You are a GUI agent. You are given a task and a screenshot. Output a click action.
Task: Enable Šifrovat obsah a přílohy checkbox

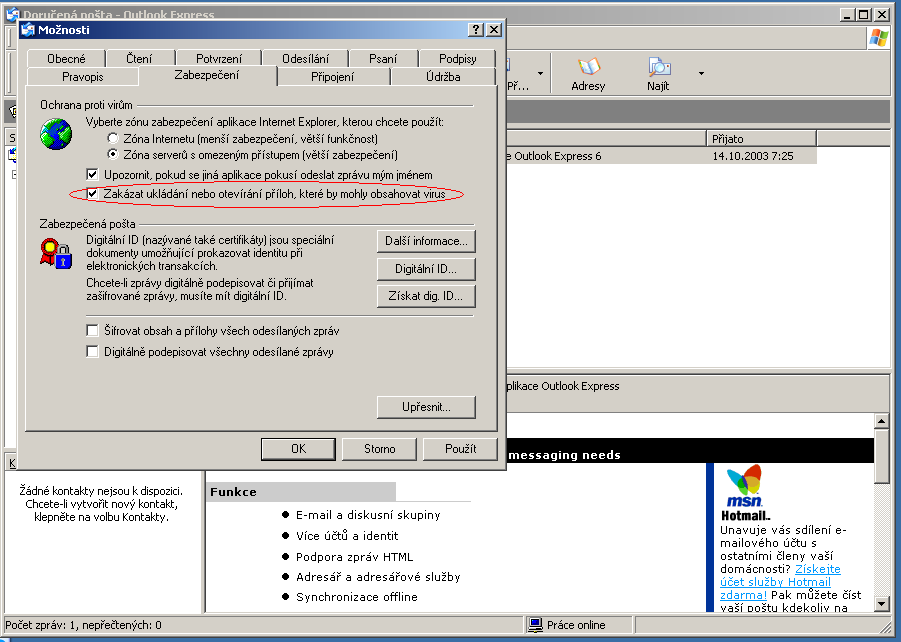tap(93, 330)
